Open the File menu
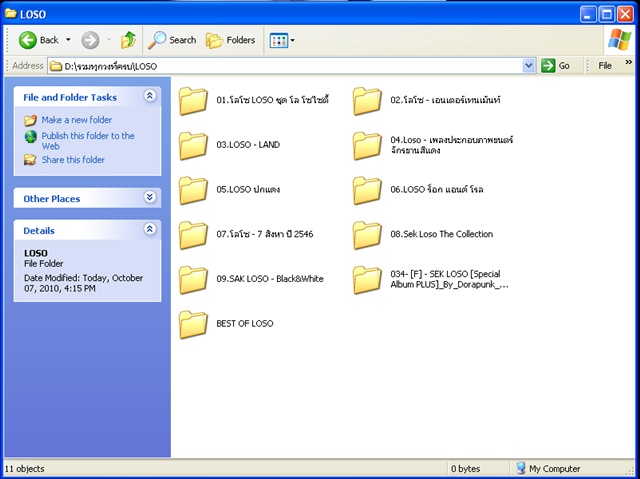Viewport: 640px width, 479px height. tap(605, 66)
